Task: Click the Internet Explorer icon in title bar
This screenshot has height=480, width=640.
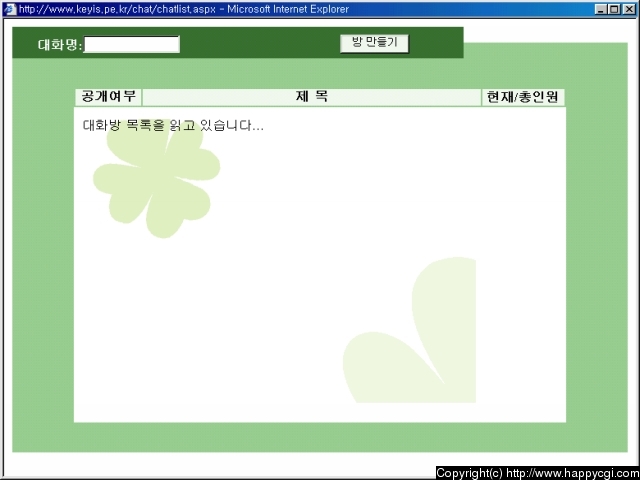Action: [x=9, y=9]
